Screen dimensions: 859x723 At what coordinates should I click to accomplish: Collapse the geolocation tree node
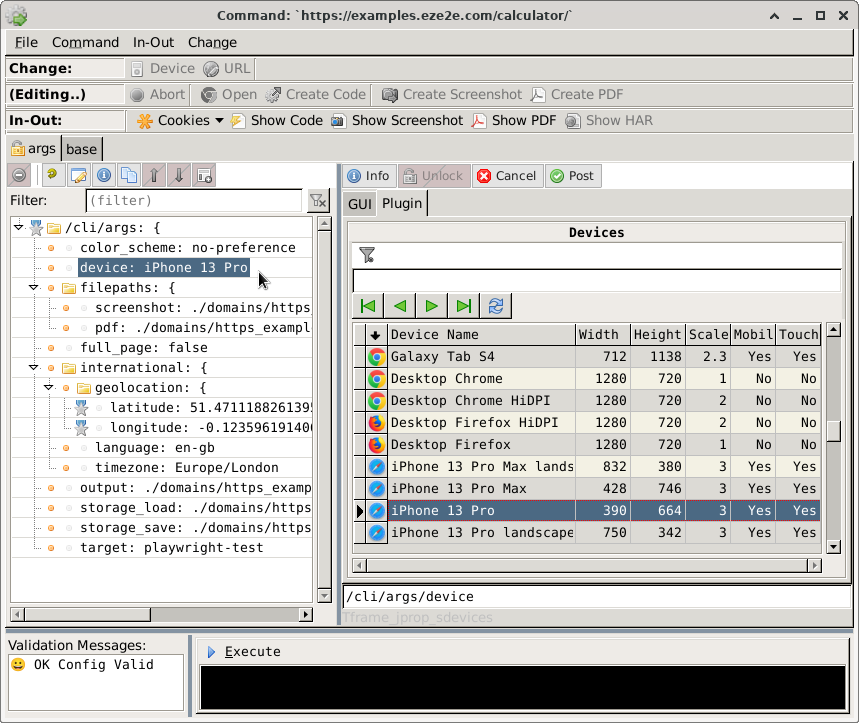49,387
